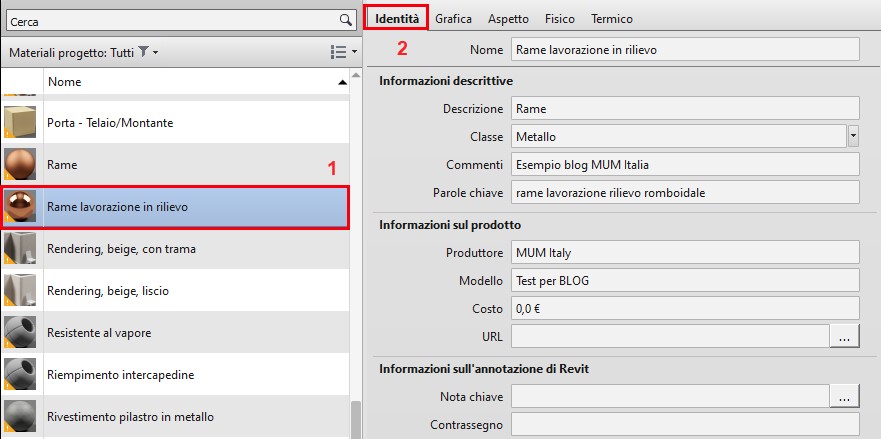Click the Rendering, beige, liscio thumbnail
881x439 pixels.
[20, 290]
